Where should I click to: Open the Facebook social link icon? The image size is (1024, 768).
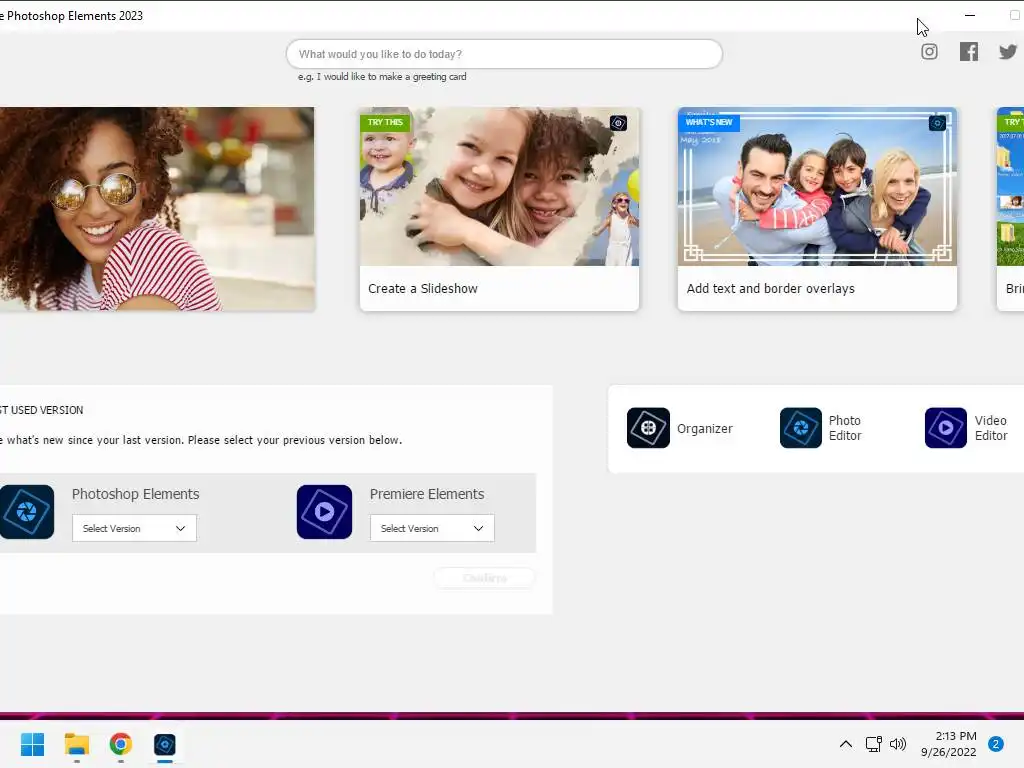[x=968, y=52]
